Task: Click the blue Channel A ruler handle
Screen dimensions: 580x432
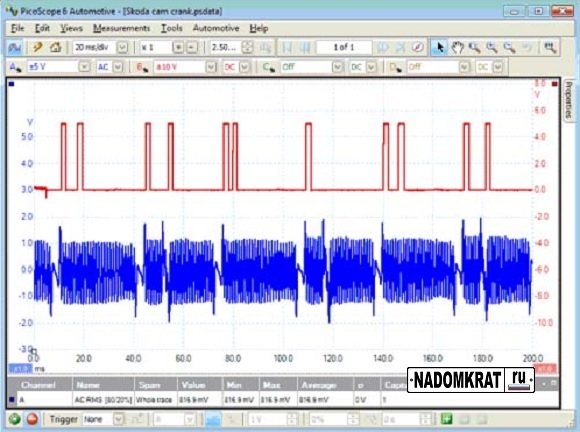Action: click(x=11, y=84)
